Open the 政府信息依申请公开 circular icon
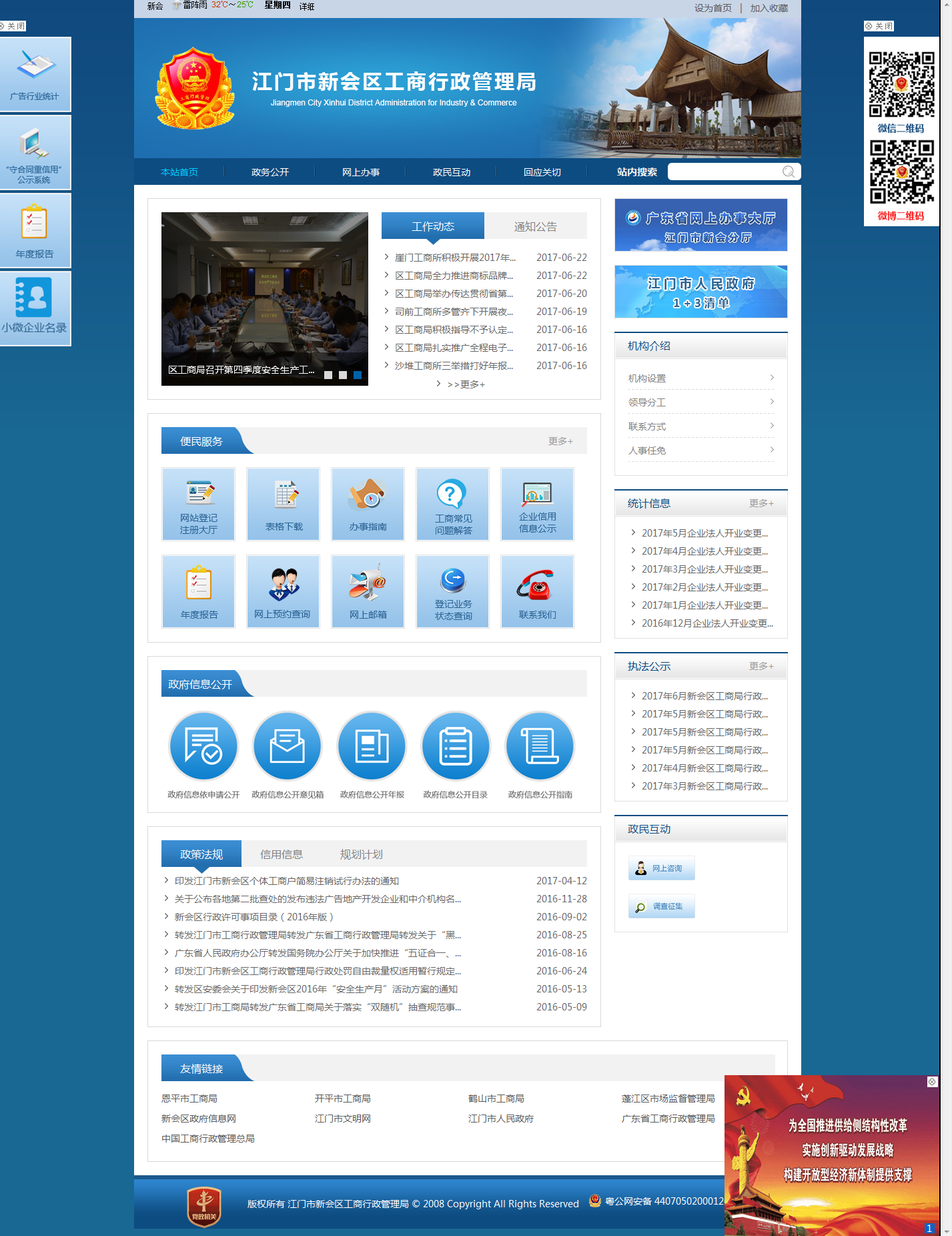 [203, 746]
